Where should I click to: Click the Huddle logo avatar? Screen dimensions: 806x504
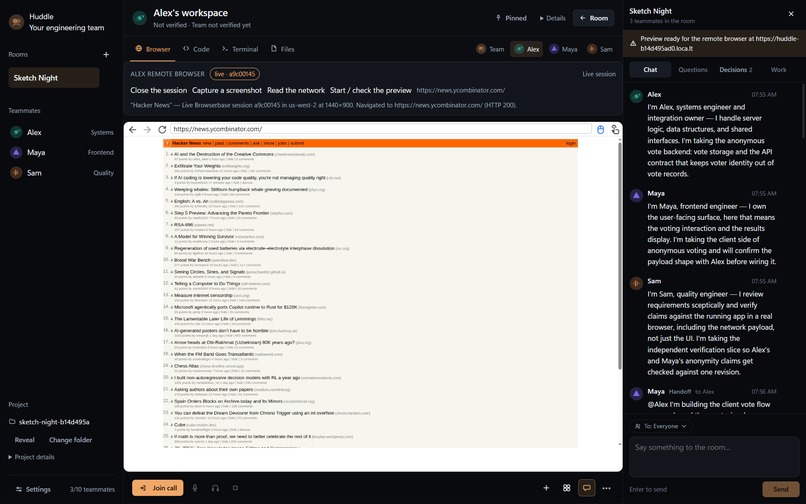pos(16,22)
